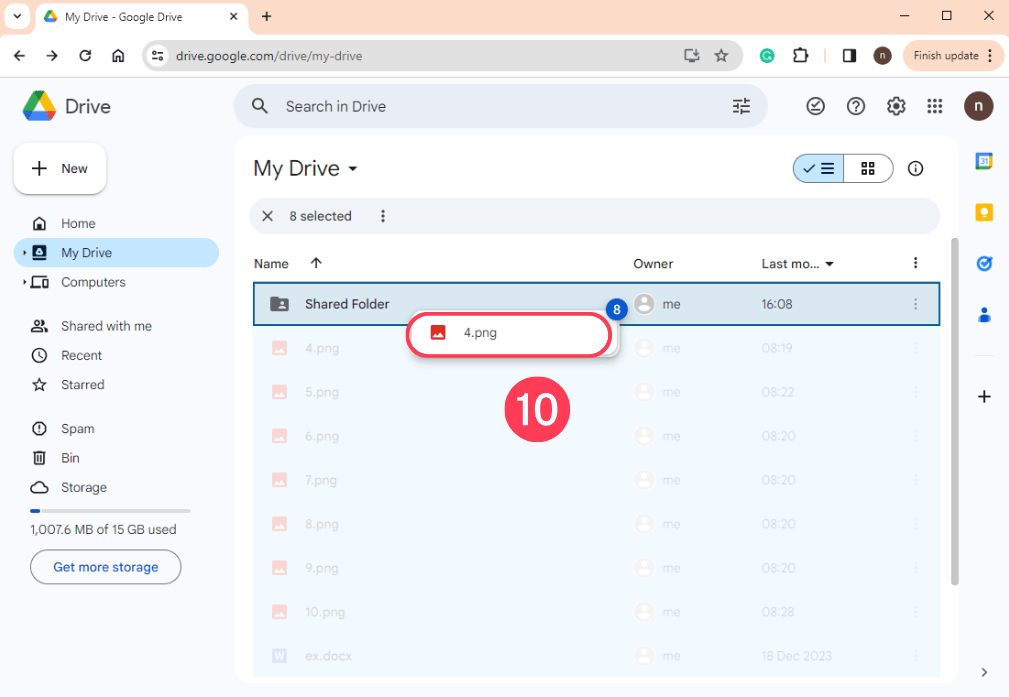The width and height of the screenshot is (1009, 697).
Task: Open Google Tasks in side panel
Action: pyautogui.click(x=984, y=263)
